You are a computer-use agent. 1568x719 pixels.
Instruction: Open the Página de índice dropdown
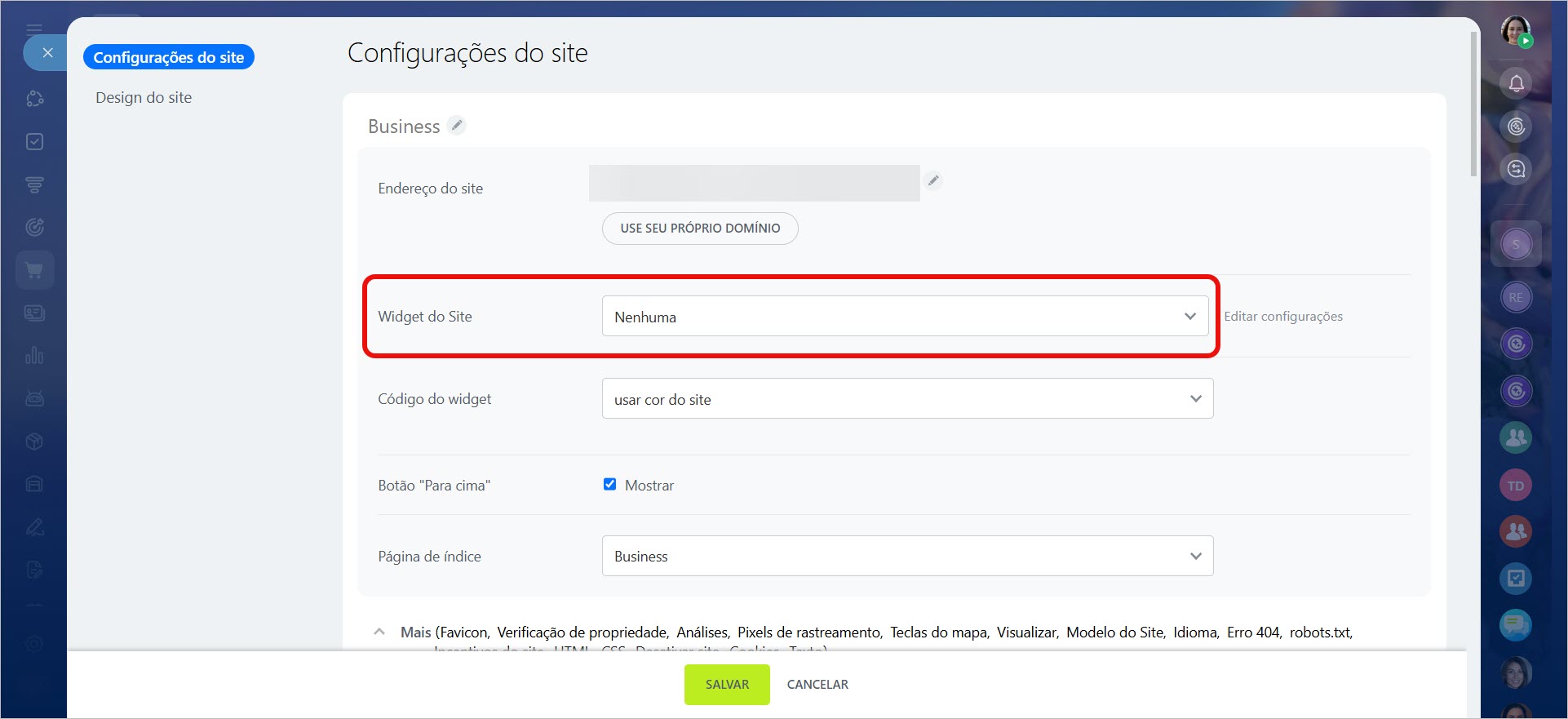point(906,556)
